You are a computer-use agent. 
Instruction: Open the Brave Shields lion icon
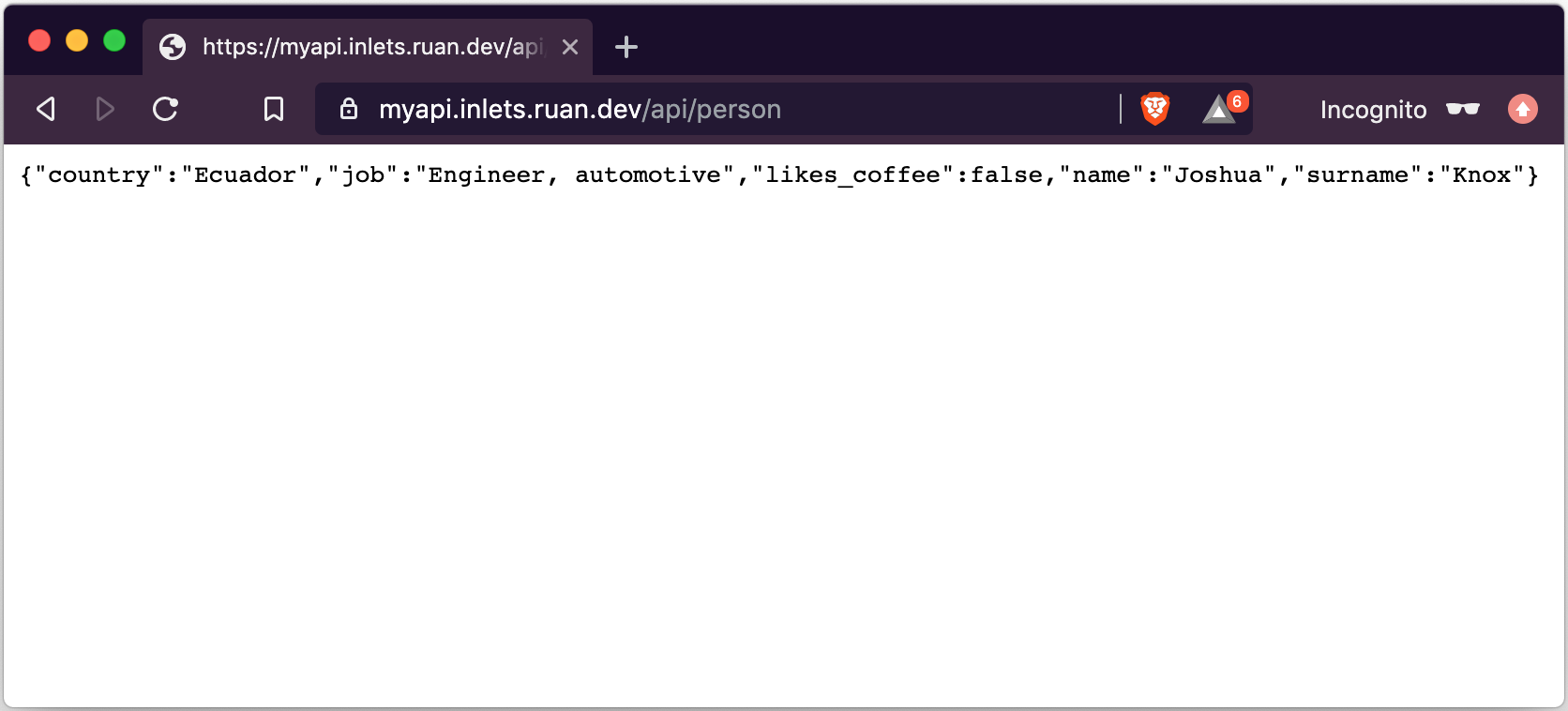tap(1155, 109)
